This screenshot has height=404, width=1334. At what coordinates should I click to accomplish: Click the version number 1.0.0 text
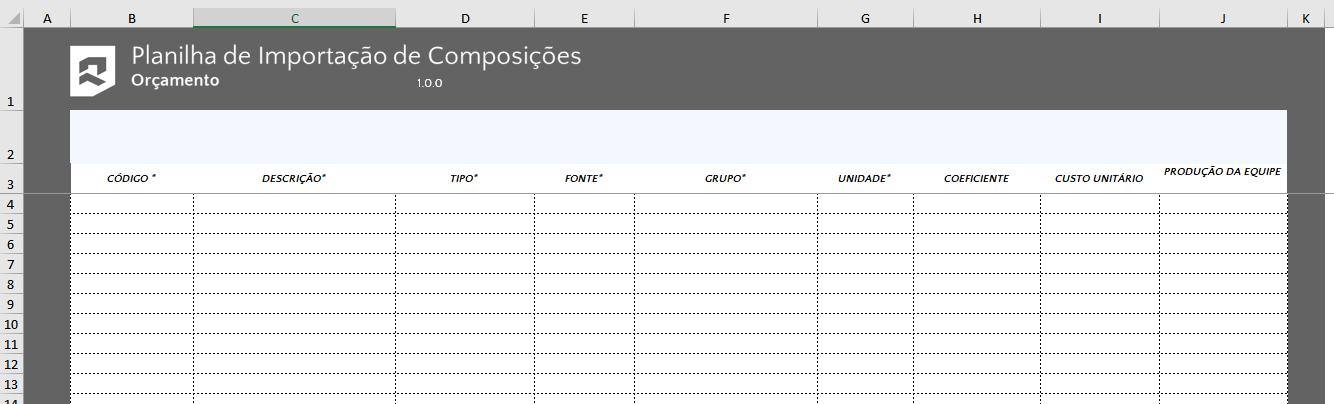click(429, 83)
